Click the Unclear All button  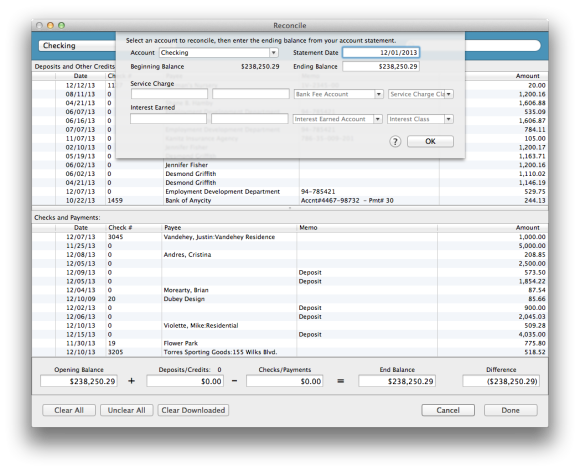(127, 410)
